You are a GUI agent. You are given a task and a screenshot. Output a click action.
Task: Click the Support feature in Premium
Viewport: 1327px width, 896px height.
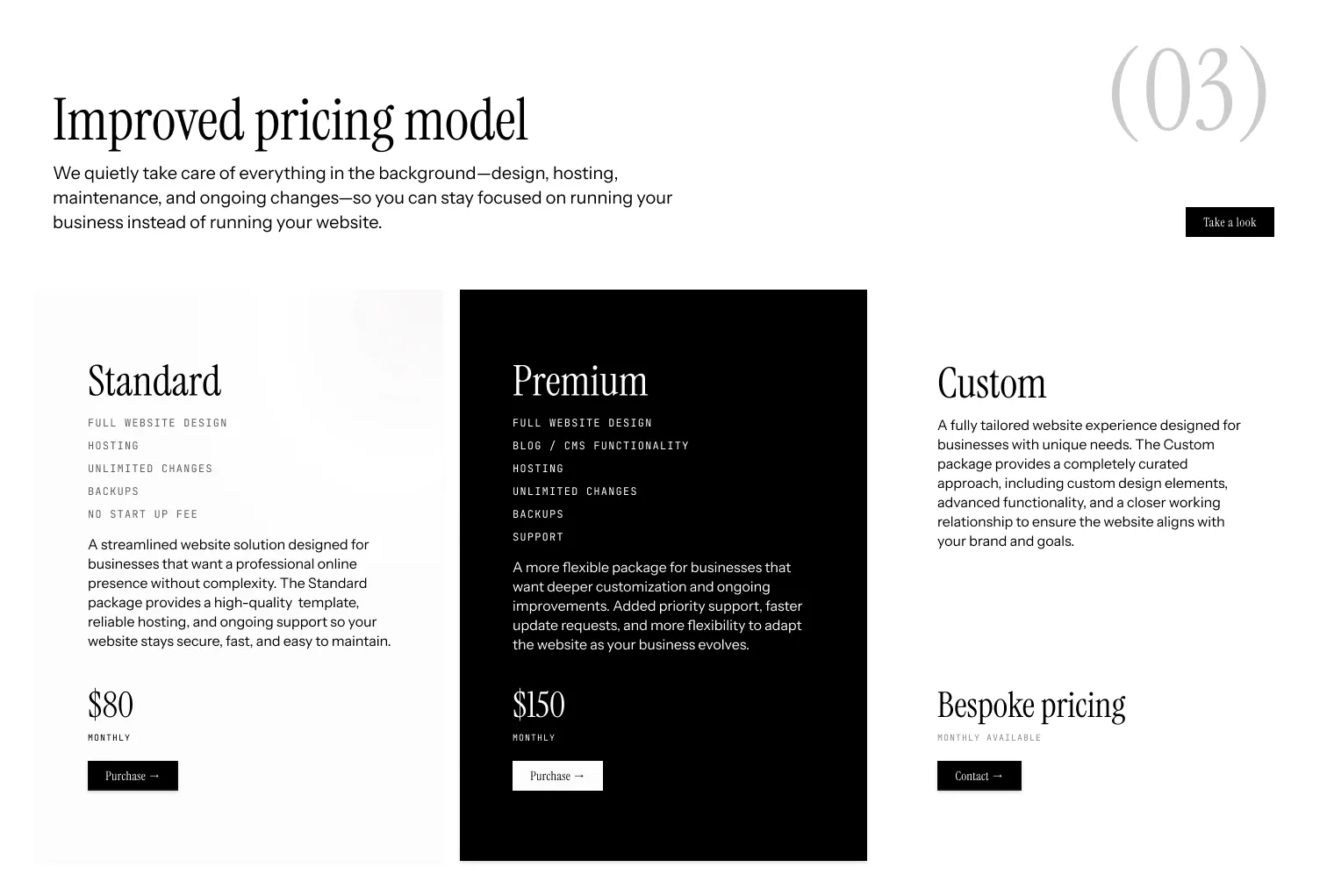click(538, 537)
